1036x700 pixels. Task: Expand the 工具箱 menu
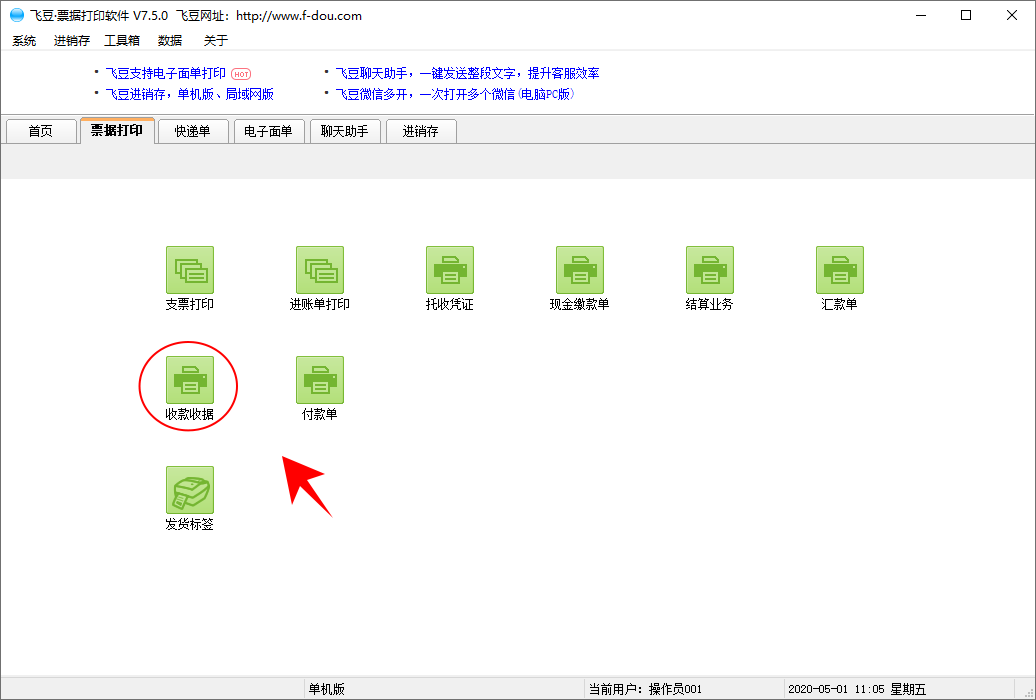tap(122, 41)
